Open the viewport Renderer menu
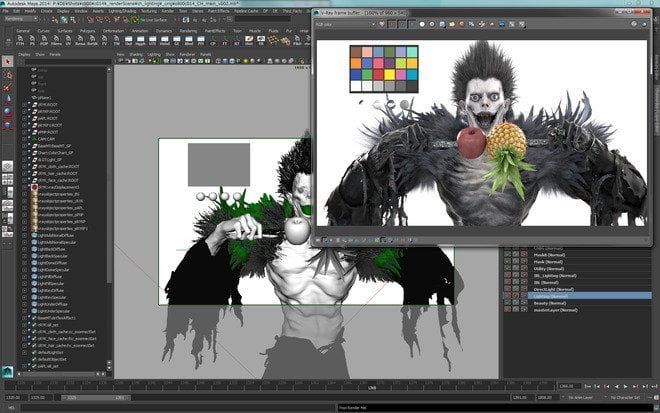Image resolution: width=660 pixels, height=413 pixels. 187,54
